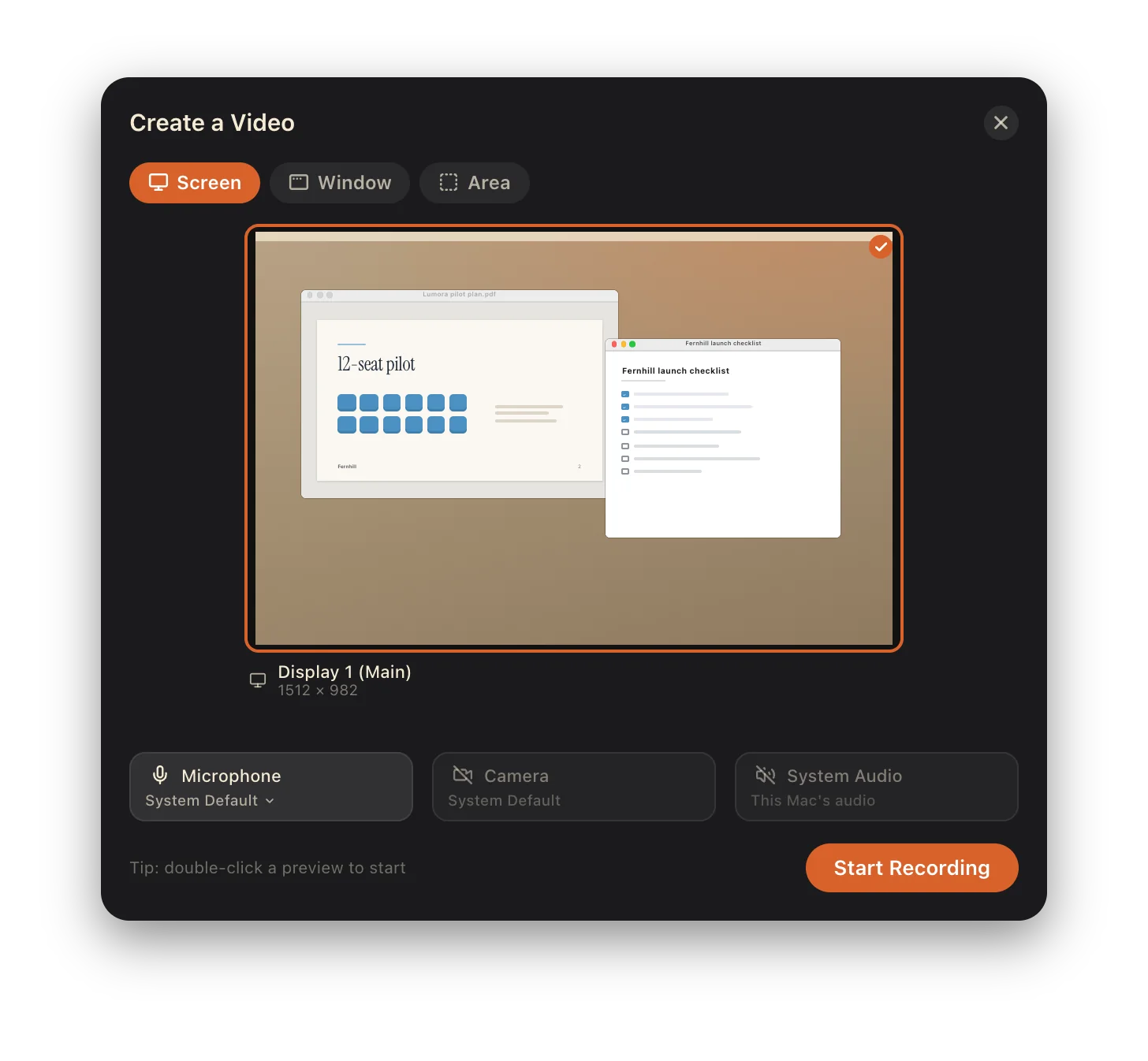Viewport: 1148px width, 1061px height.
Task: Click the crossed-out camera icon
Action: point(463,776)
